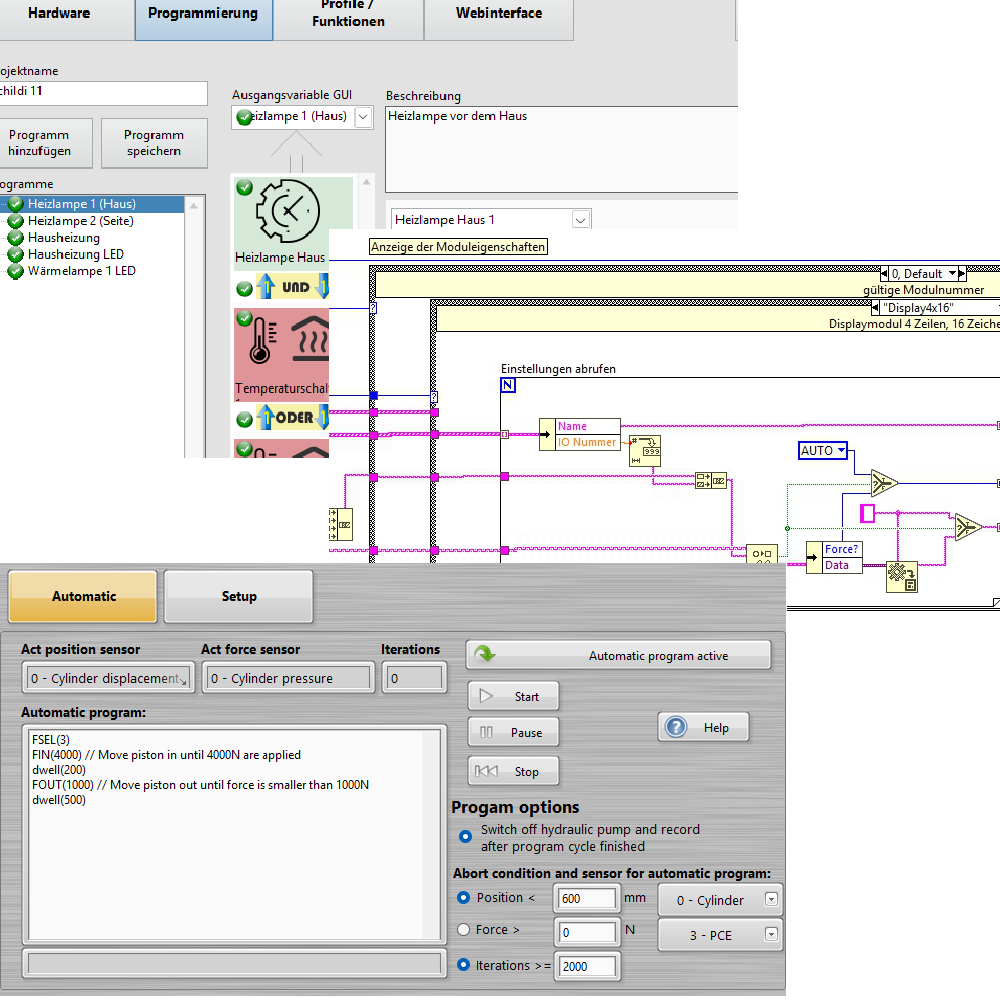
Task: Select the Position < abort condition radio
Action: point(464,898)
